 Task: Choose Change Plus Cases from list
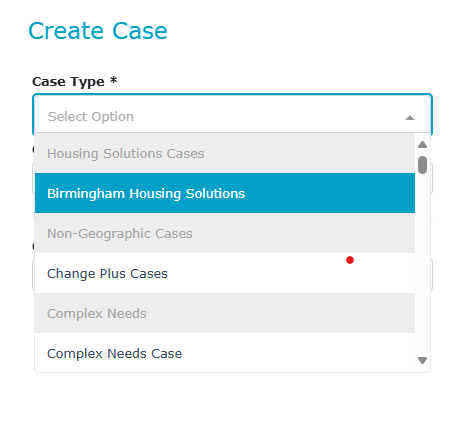(225, 273)
